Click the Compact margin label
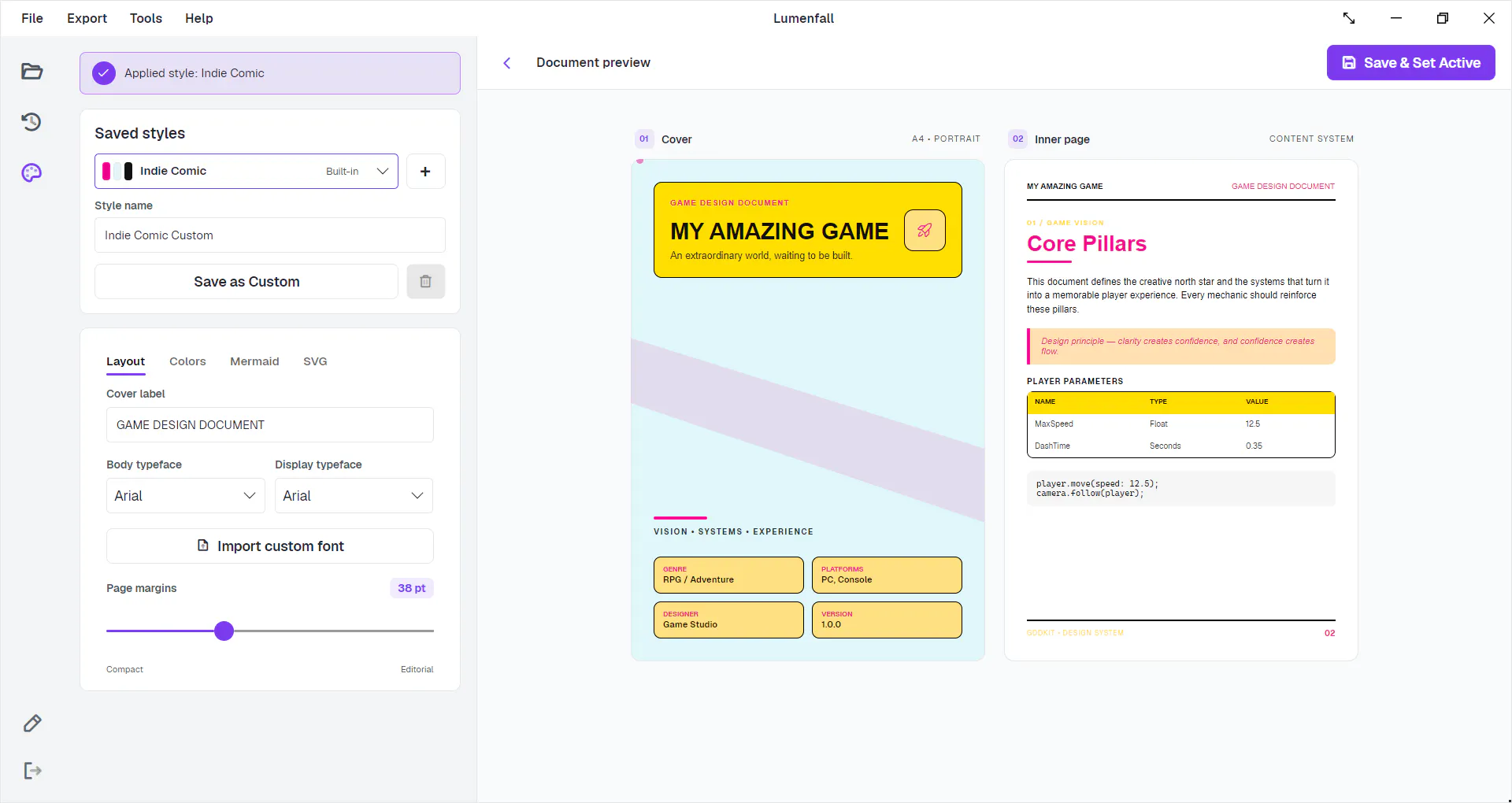 [x=124, y=669]
